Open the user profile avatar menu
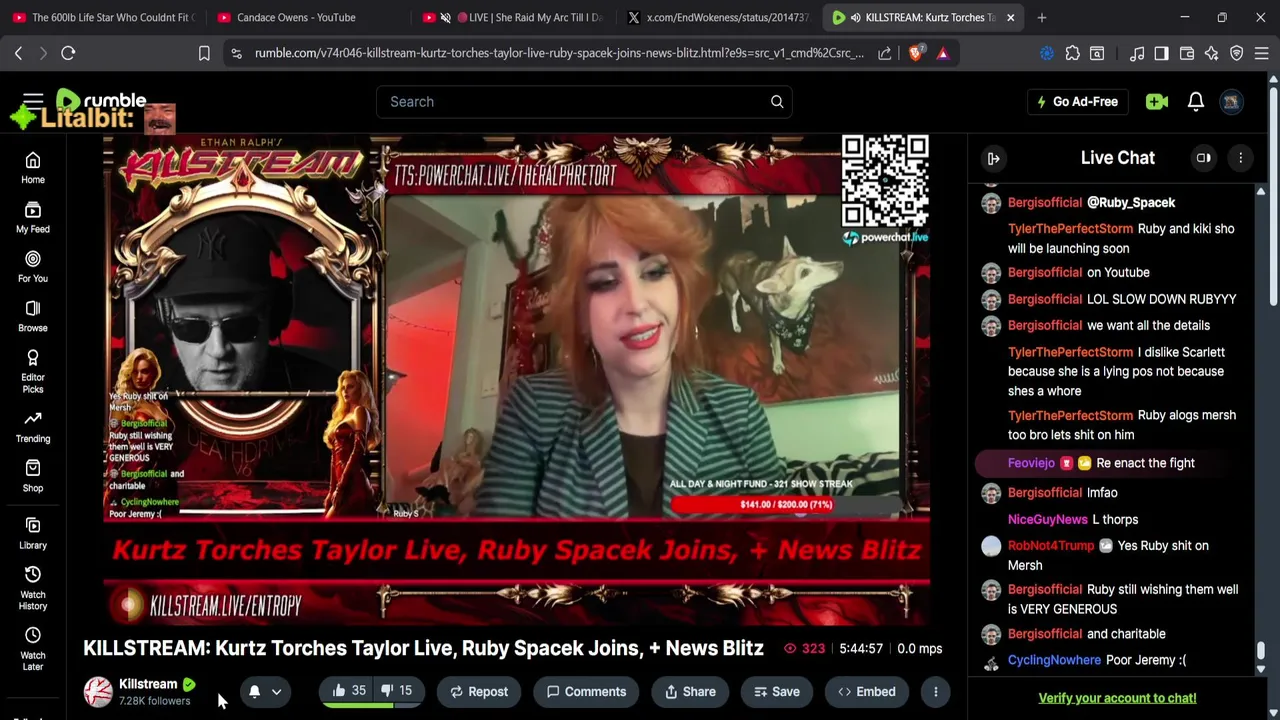The width and height of the screenshot is (1280, 720). [x=1232, y=101]
